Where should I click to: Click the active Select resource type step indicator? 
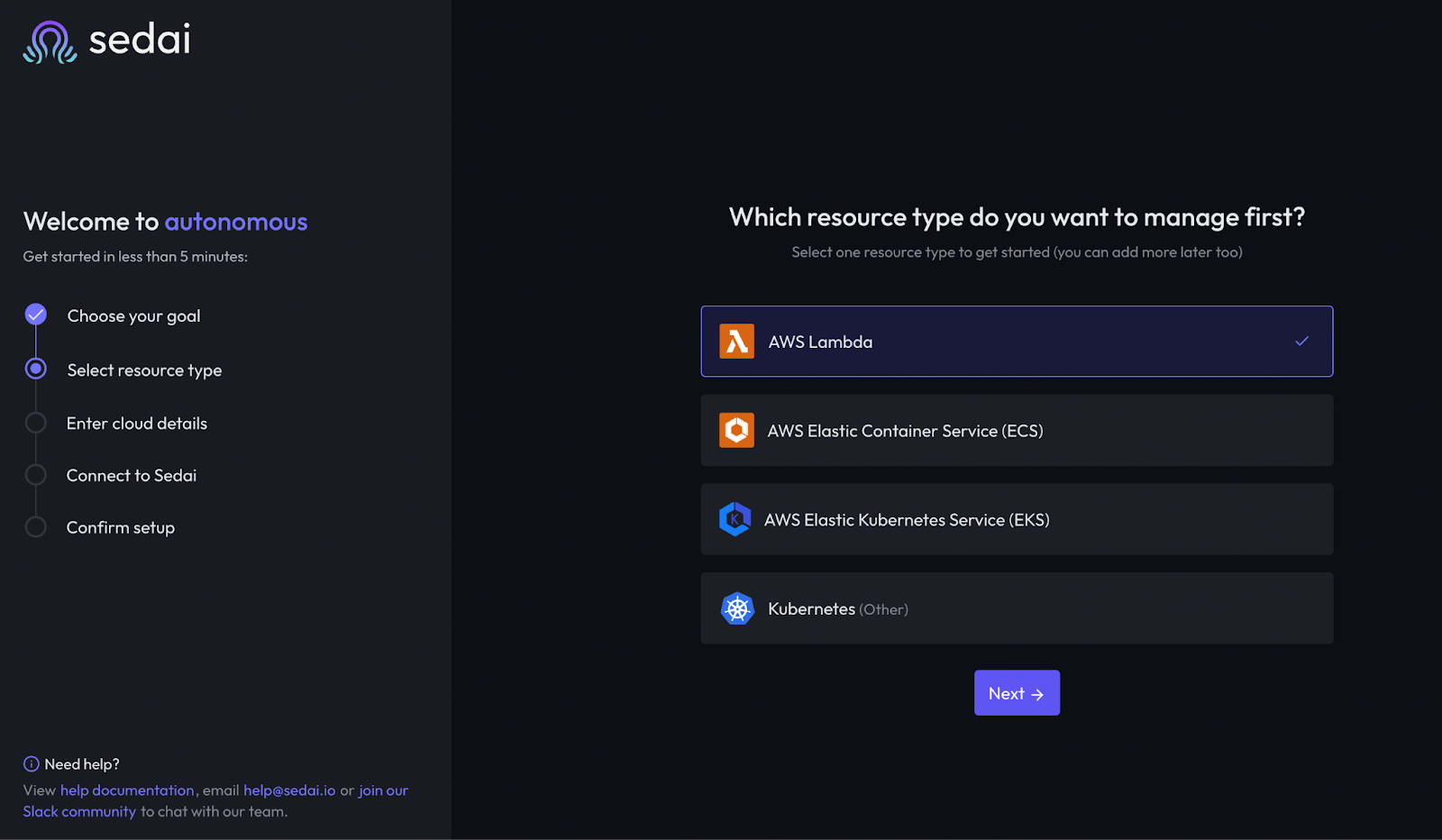35,369
